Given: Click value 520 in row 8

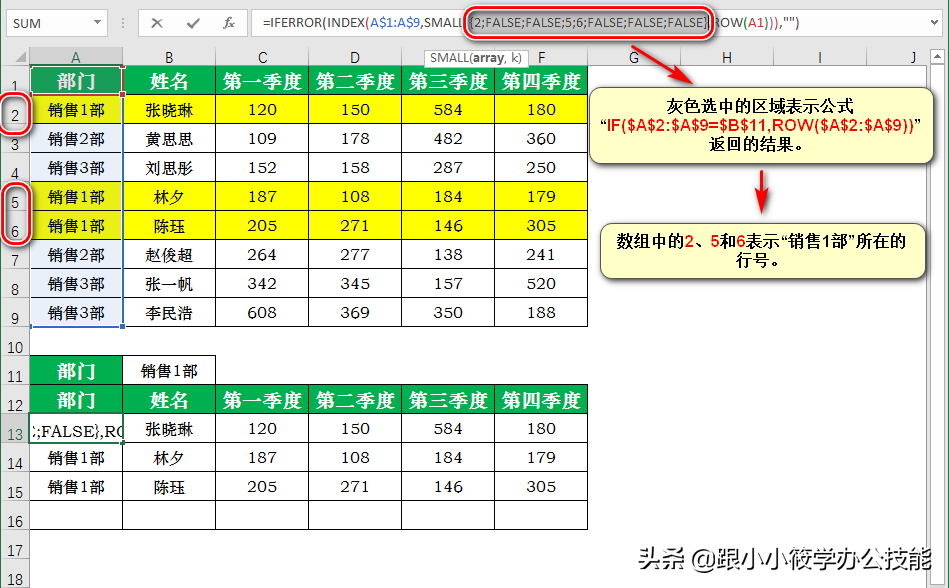Looking at the screenshot, I should click(x=541, y=284).
